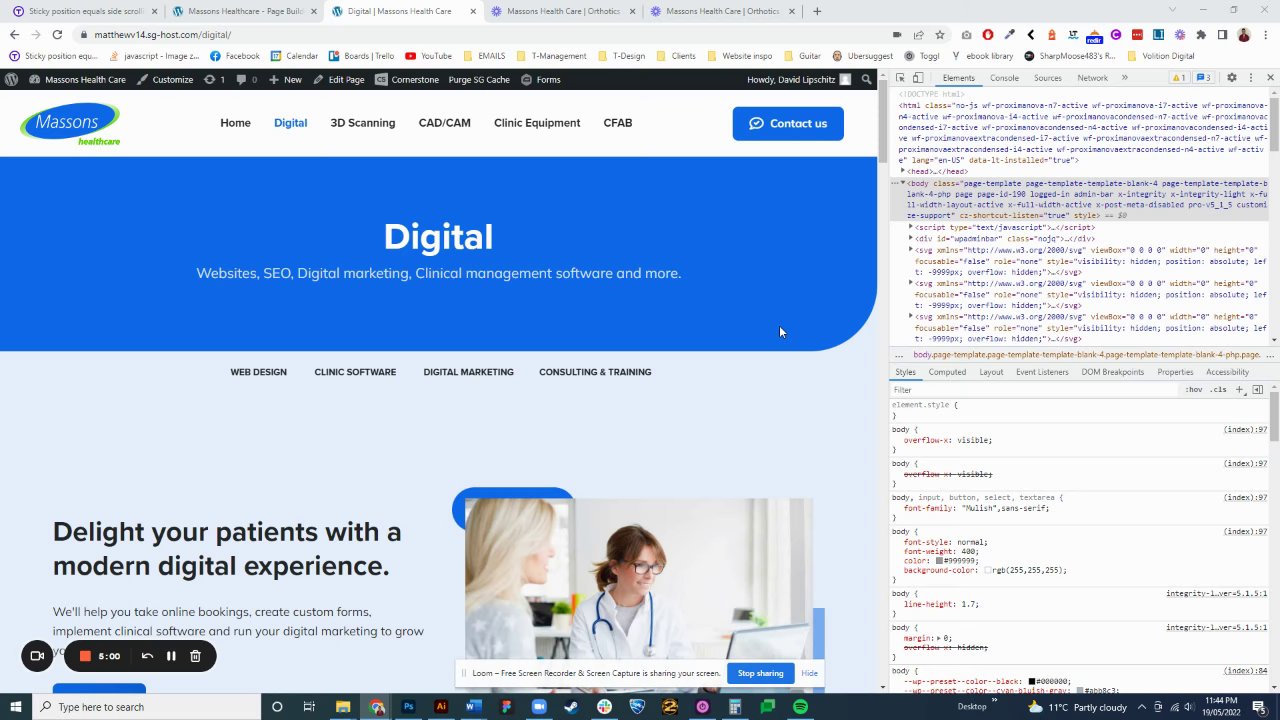Jump to the CLINIC SOFTWARE section link
Image resolution: width=1280 pixels, height=720 pixels.
coord(355,372)
